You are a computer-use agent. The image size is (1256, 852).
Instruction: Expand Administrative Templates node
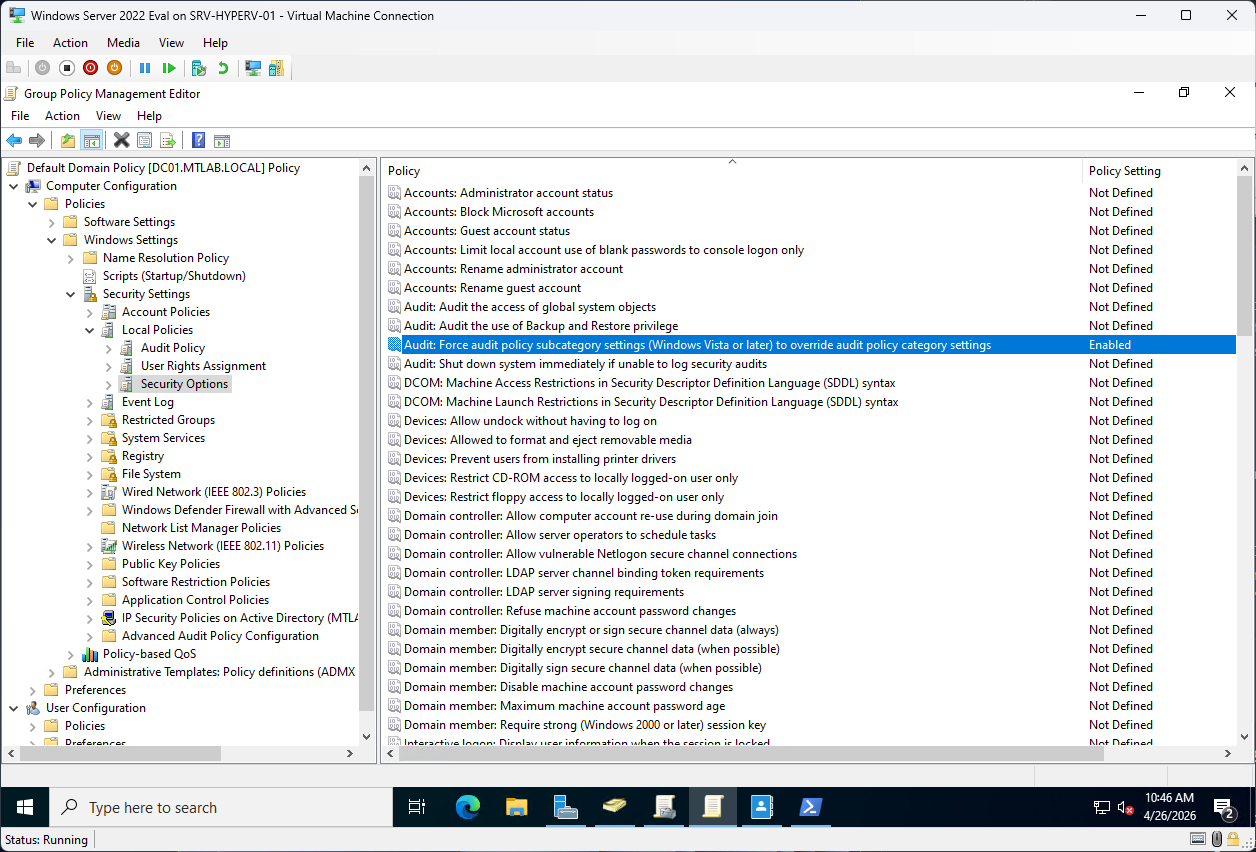click(x=52, y=672)
